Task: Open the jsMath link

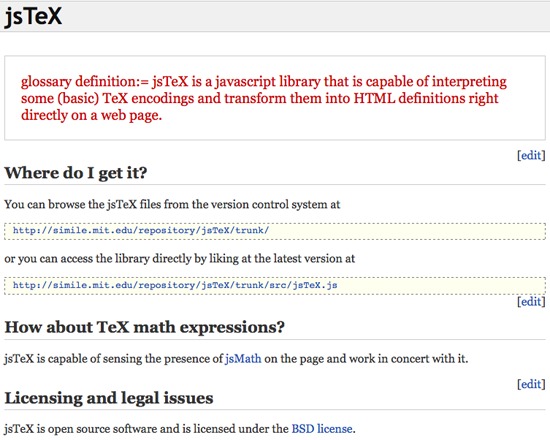Action: click(x=243, y=359)
